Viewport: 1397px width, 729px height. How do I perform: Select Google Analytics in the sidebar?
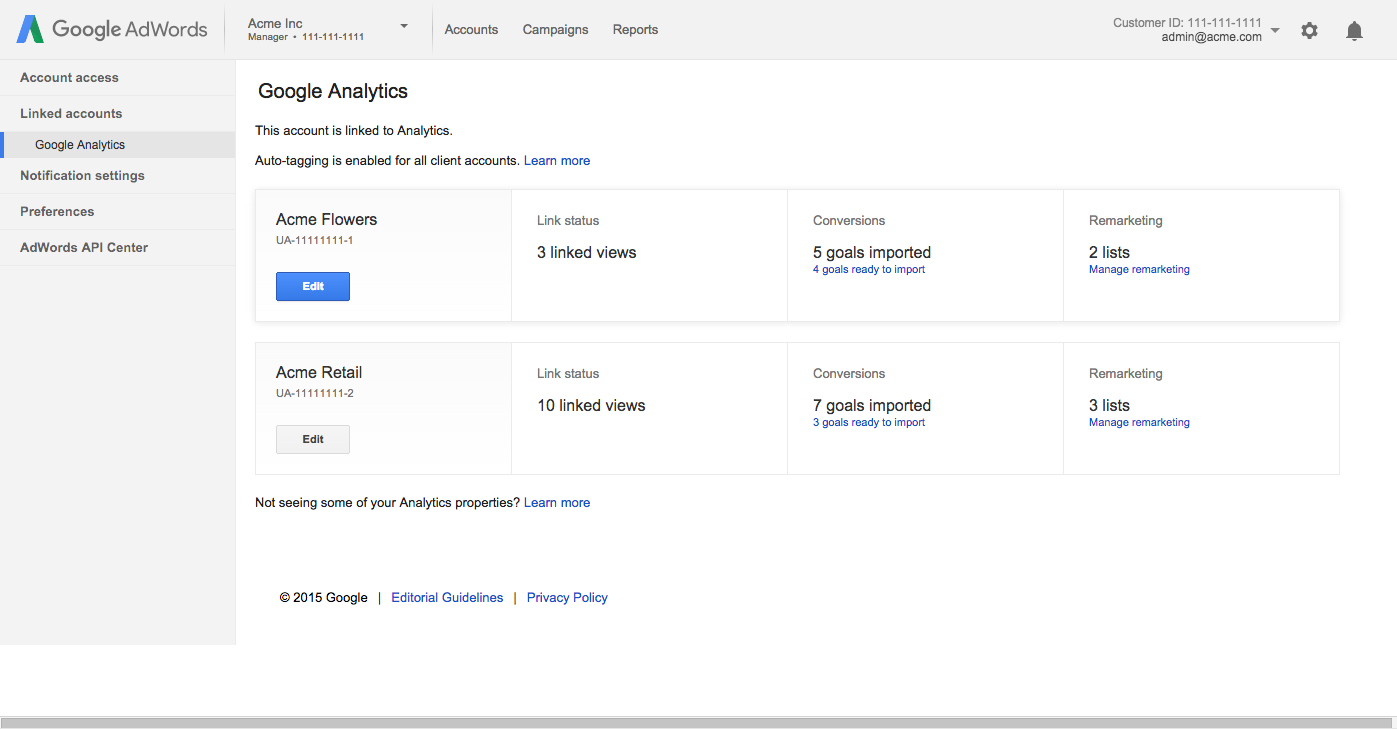(x=118, y=145)
